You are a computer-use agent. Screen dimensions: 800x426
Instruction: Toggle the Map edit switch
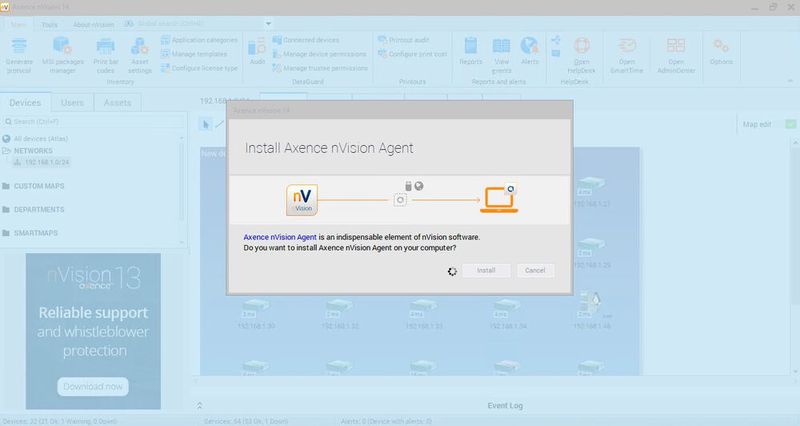pyautogui.click(x=790, y=124)
